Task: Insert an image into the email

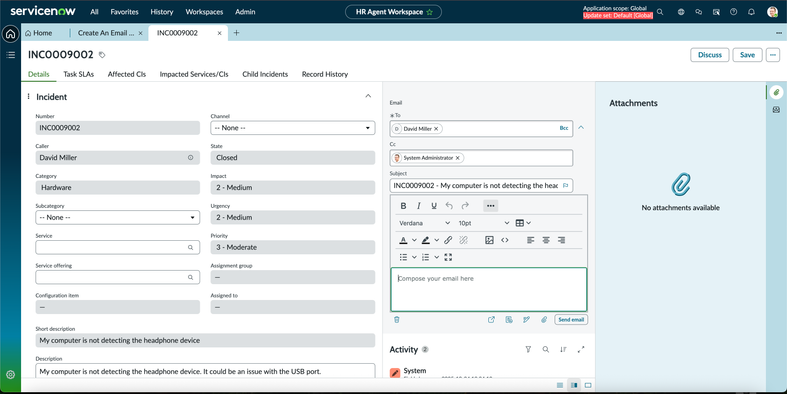Action: click(489, 240)
